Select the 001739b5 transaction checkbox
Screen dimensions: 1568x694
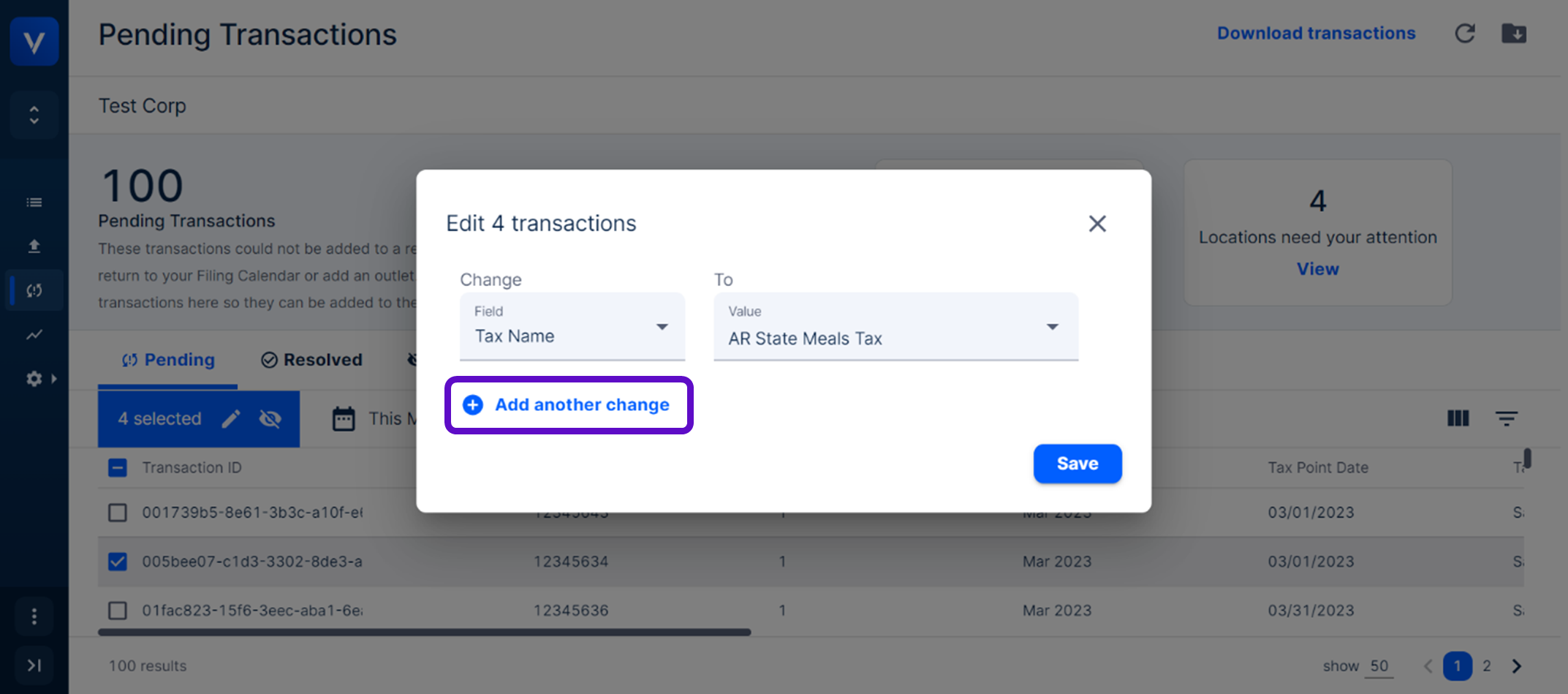tap(118, 513)
